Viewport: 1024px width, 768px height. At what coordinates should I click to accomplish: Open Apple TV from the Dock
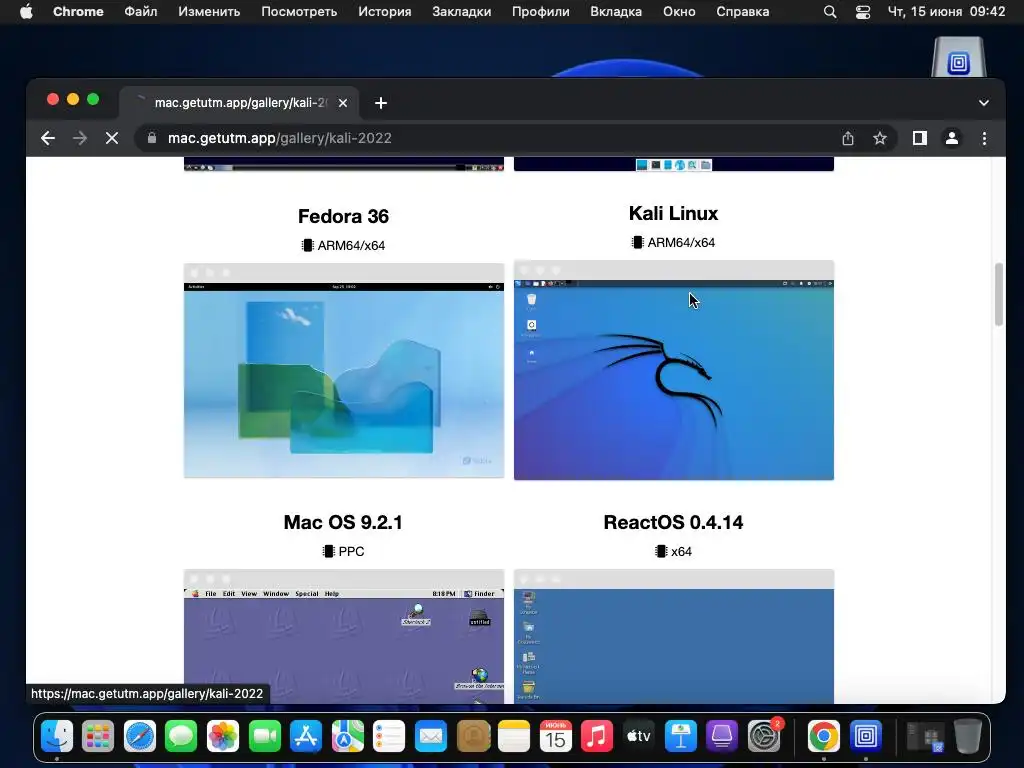[639, 737]
